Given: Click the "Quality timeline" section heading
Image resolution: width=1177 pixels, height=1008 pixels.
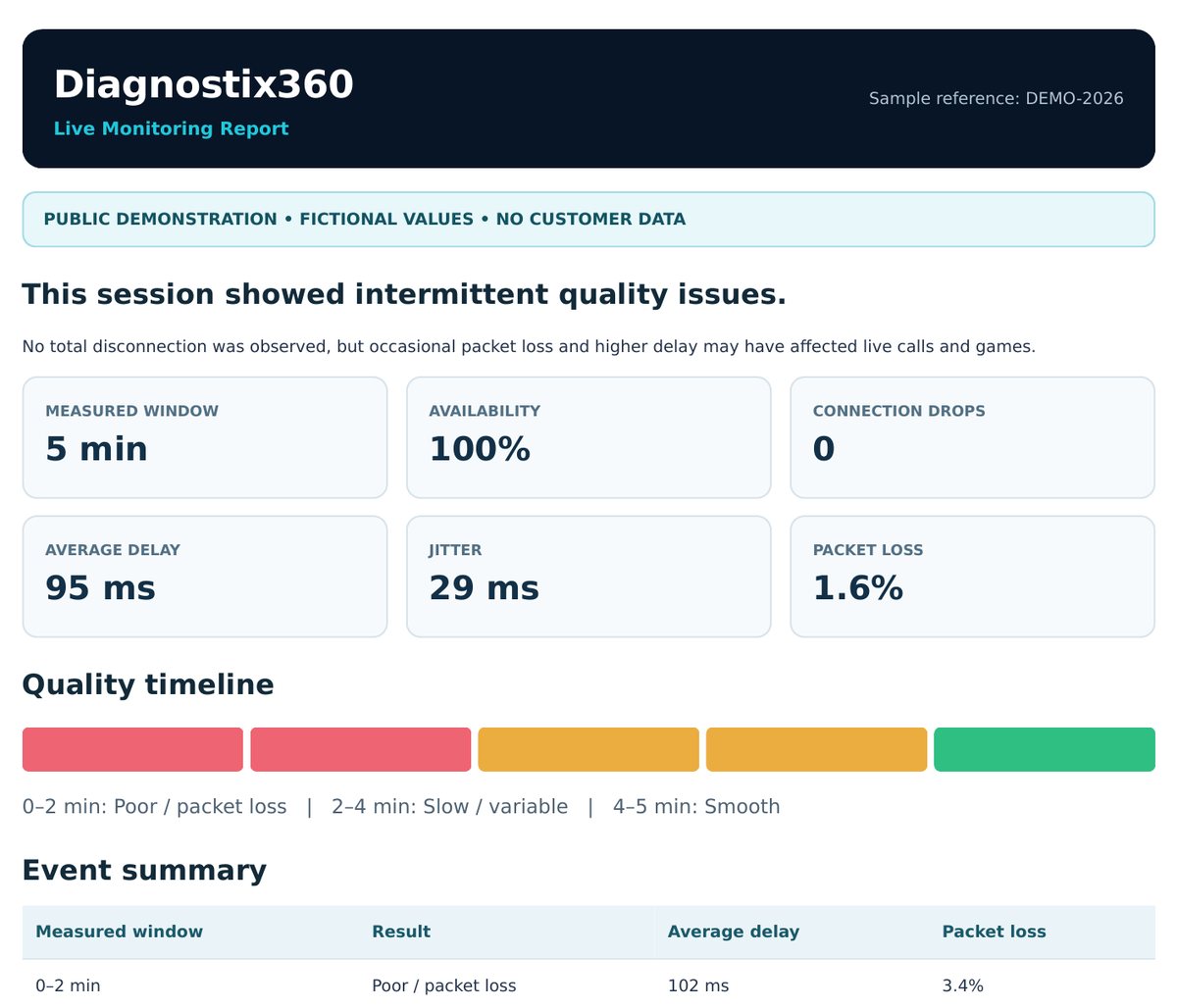Looking at the screenshot, I should tap(148, 684).
